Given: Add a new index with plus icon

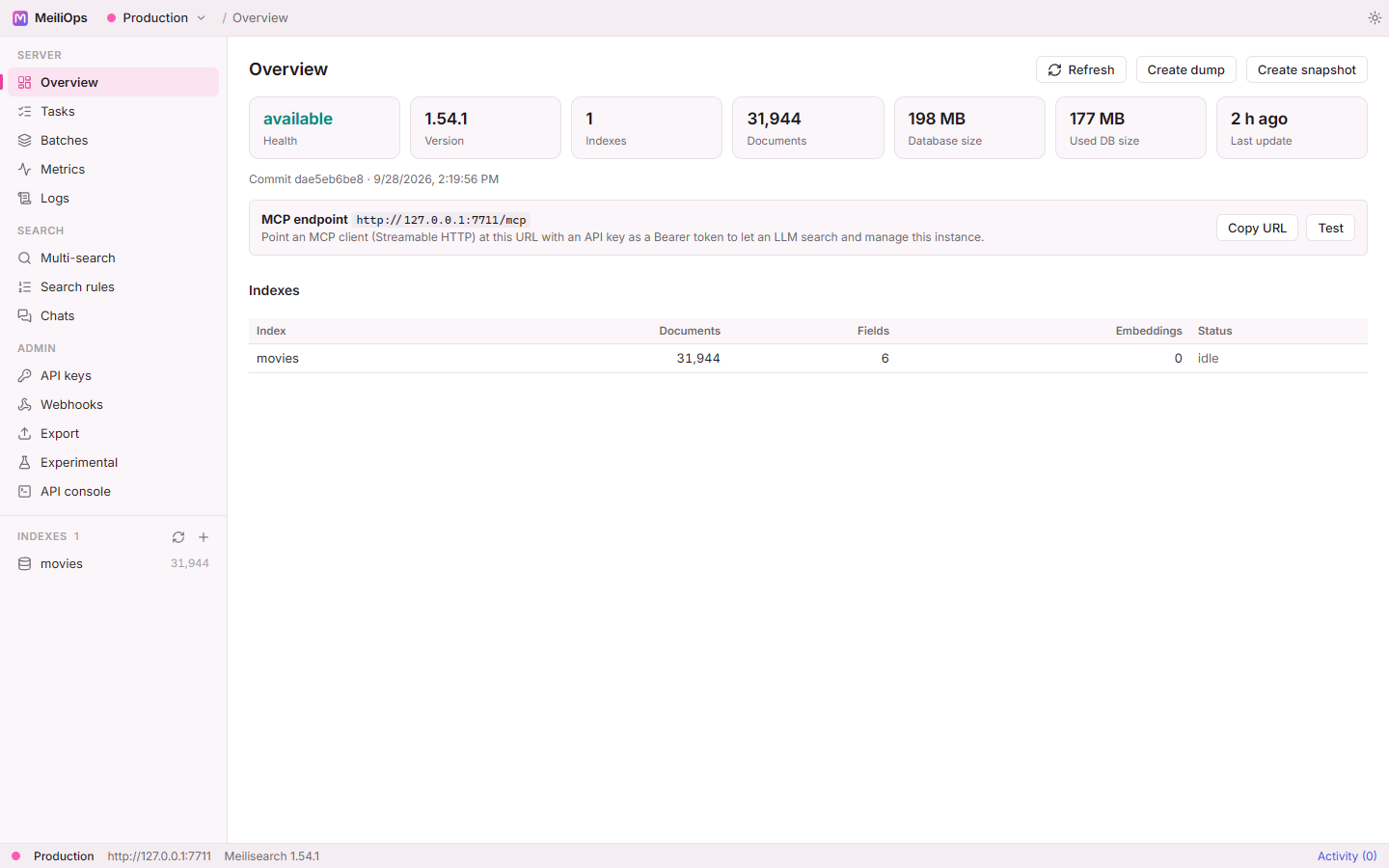Looking at the screenshot, I should point(204,537).
